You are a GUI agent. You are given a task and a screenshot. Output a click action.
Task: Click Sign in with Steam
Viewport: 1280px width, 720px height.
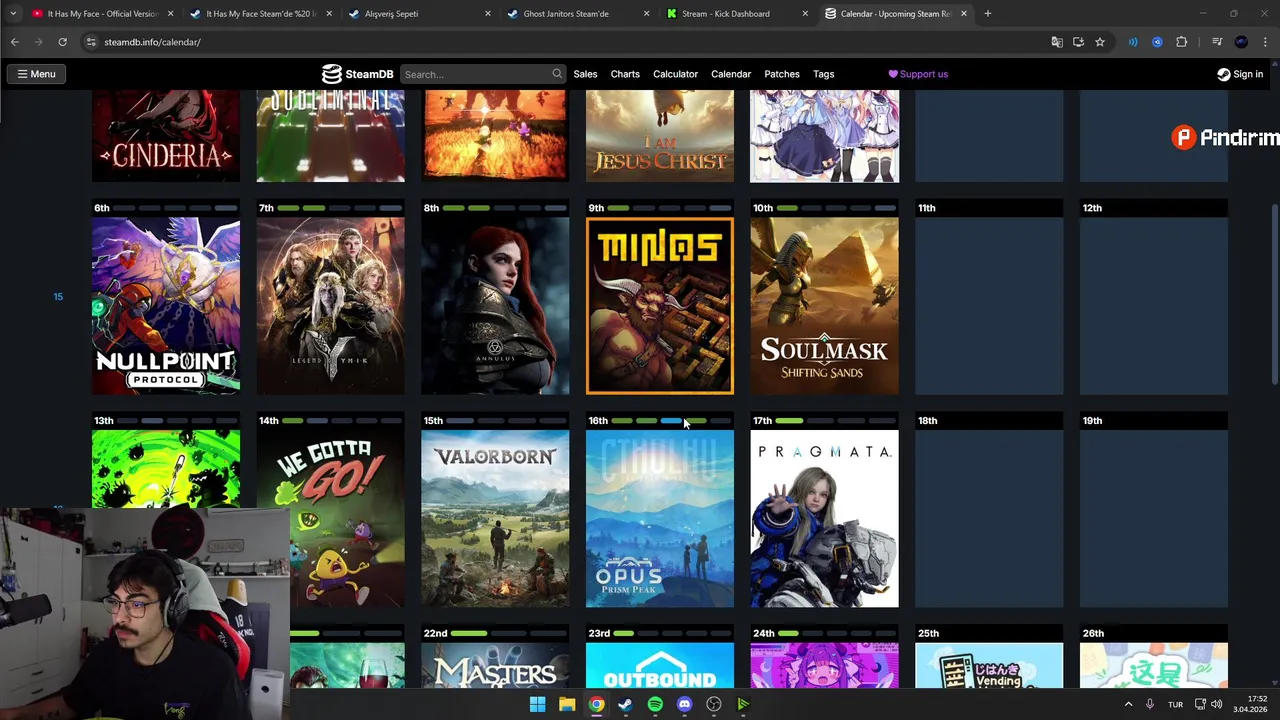click(1240, 74)
